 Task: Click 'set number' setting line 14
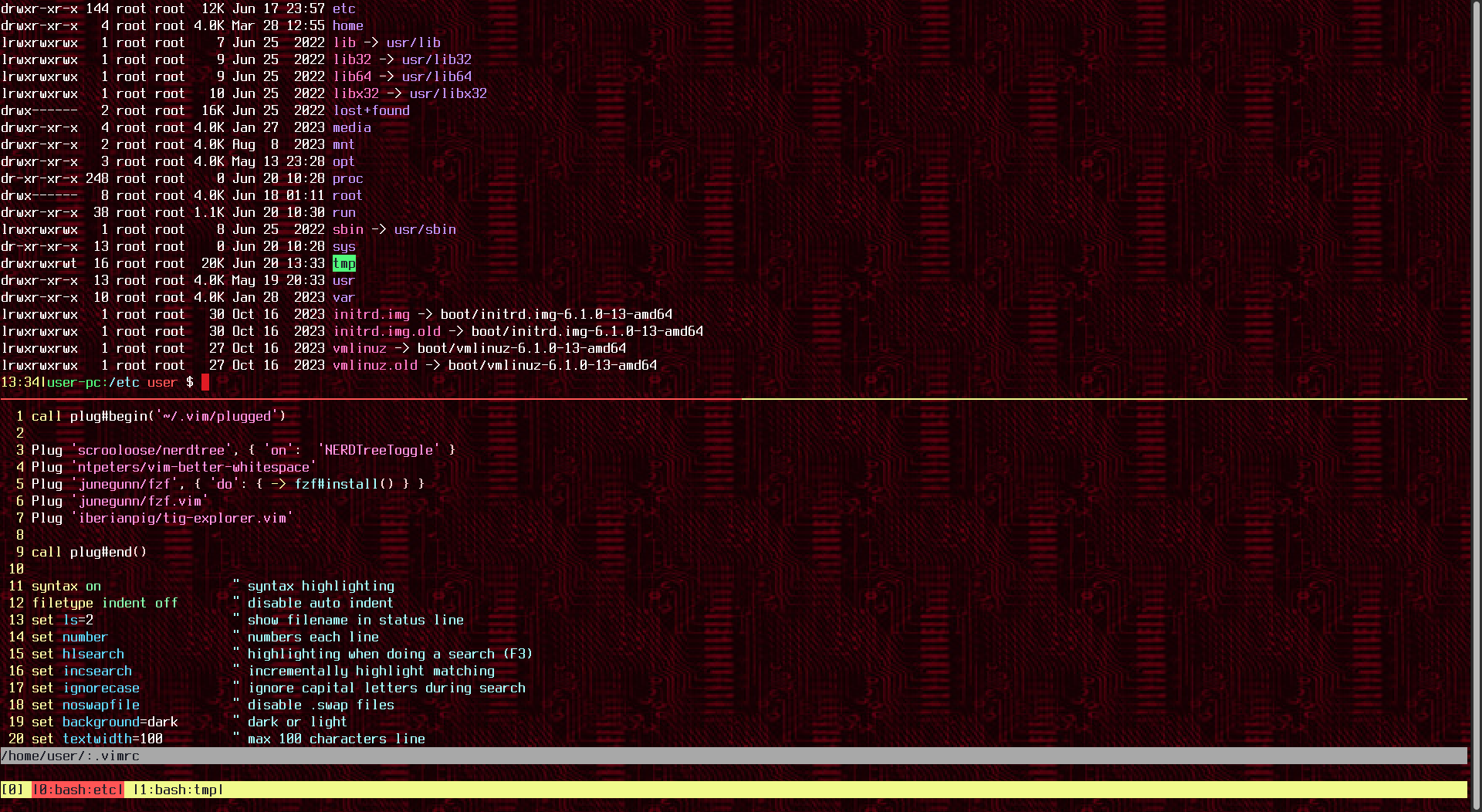pyautogui.click(x=70, y=637)
